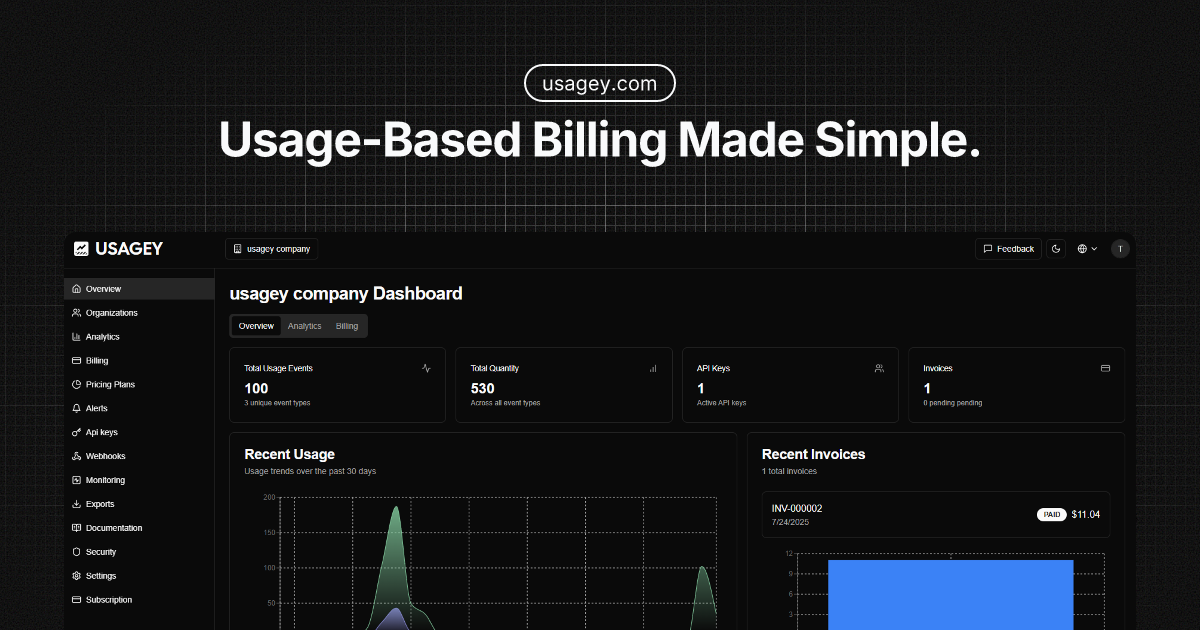Toggle dark mode with the moon icon
Screen dimensions: 1200x630
pyautogui.click(x=1056, y=248)
